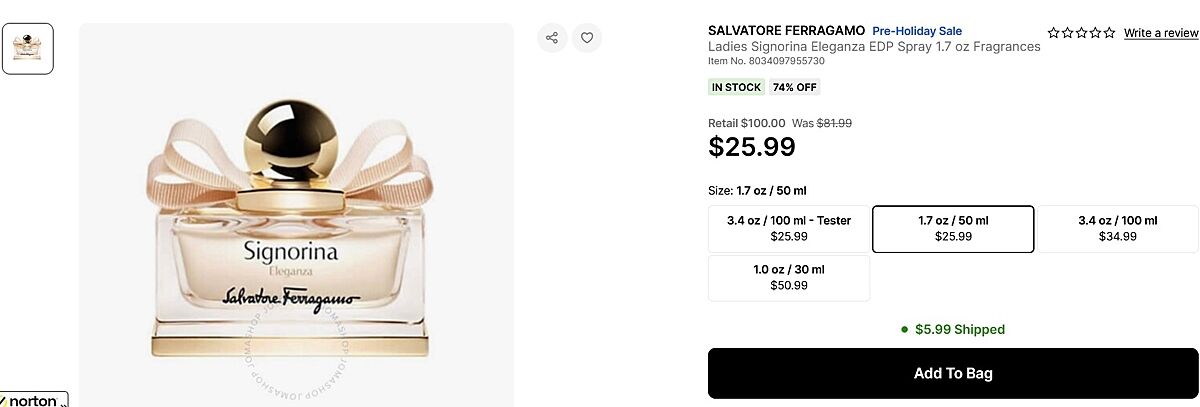This screenshot has height=407, width=1200.
Task: Click the Norton security badge
Action: point(34,400)
